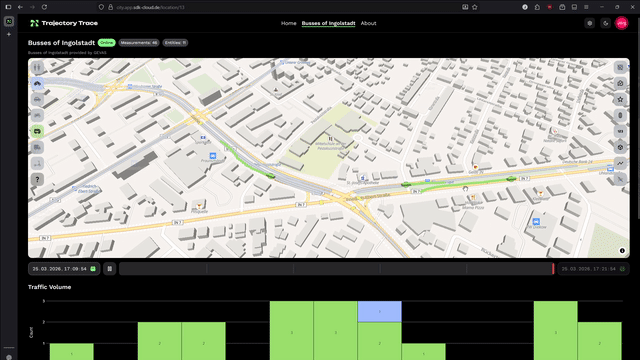The image size is (640, 360).
Task: Click the site padlock security icon
Action: (x=110, y=7)
